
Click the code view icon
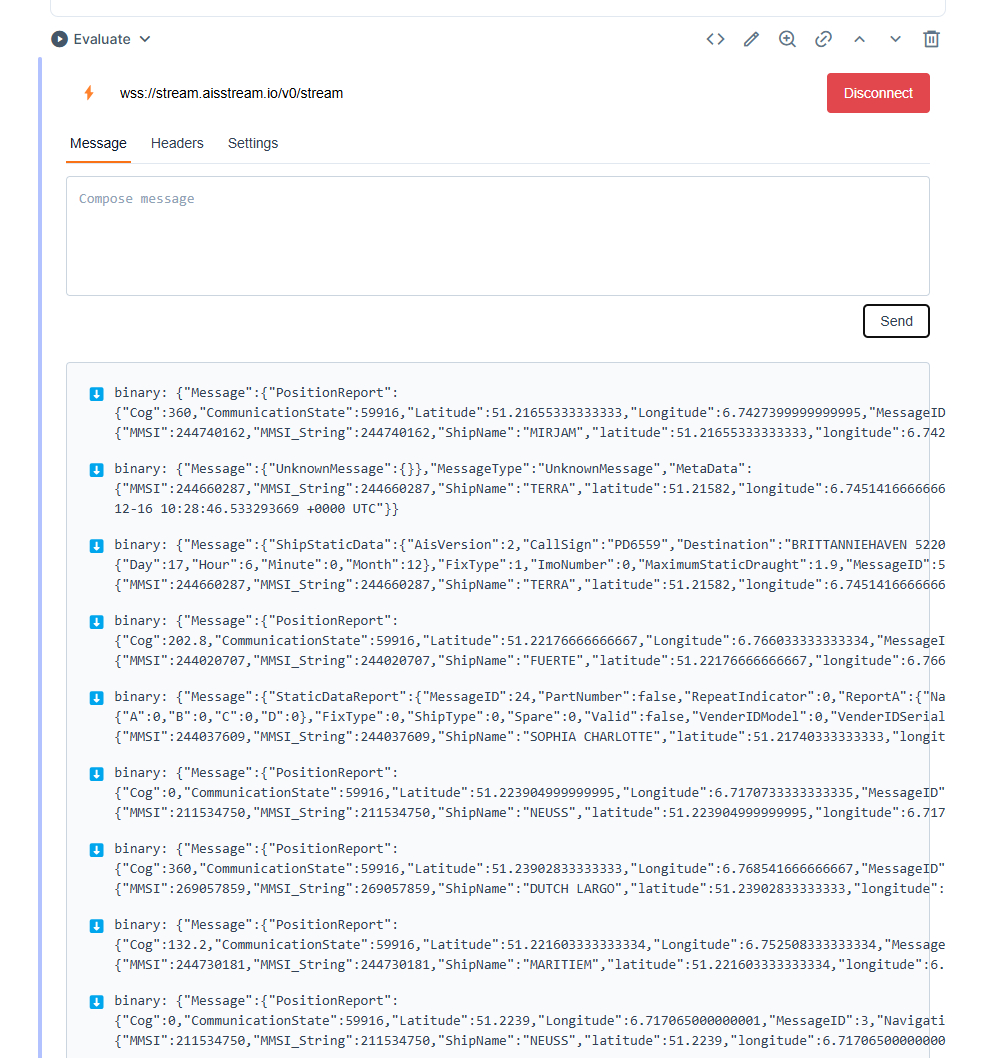(715, 39)
